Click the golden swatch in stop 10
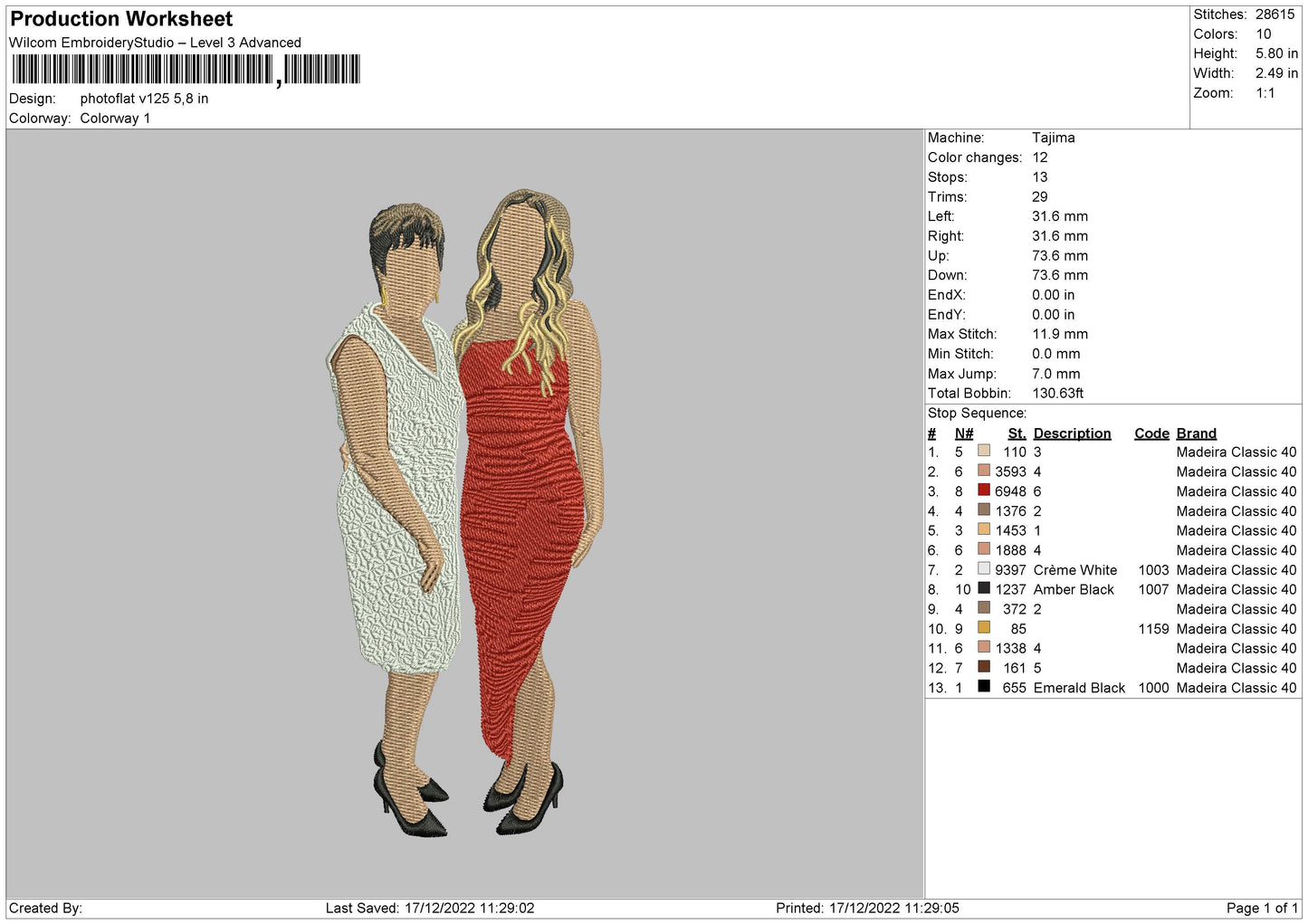The height and width of the screenshot is (924, 1308). tap(984, 628)
